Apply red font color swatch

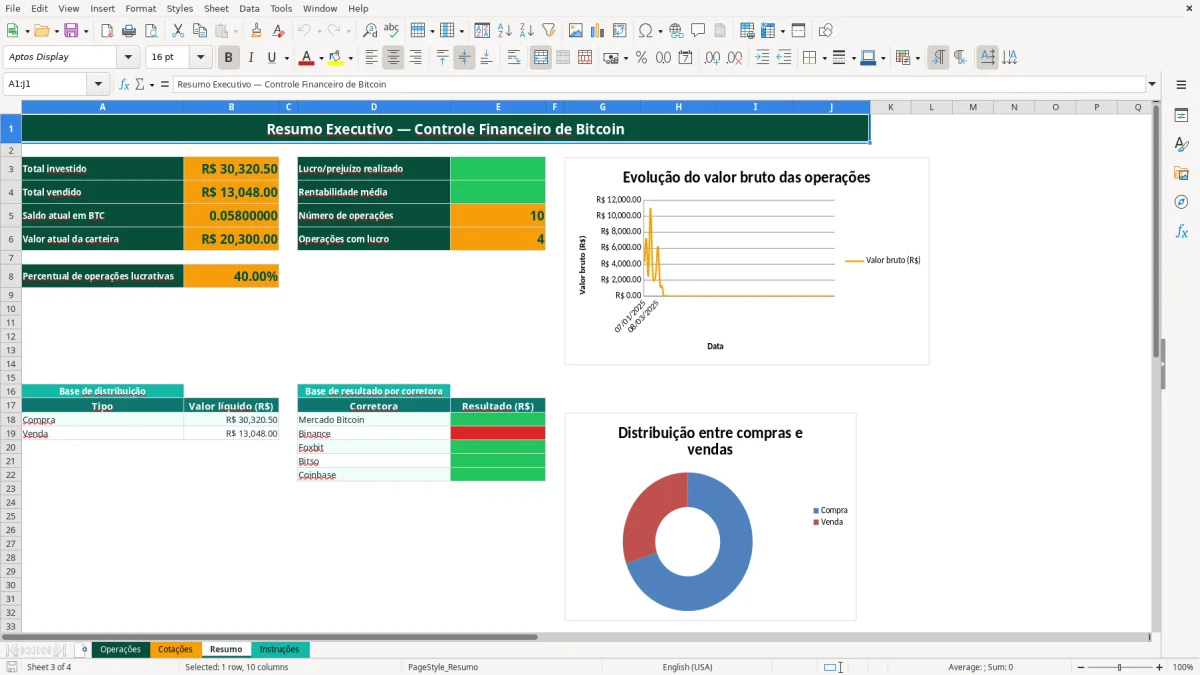click(x=307, y=58)
